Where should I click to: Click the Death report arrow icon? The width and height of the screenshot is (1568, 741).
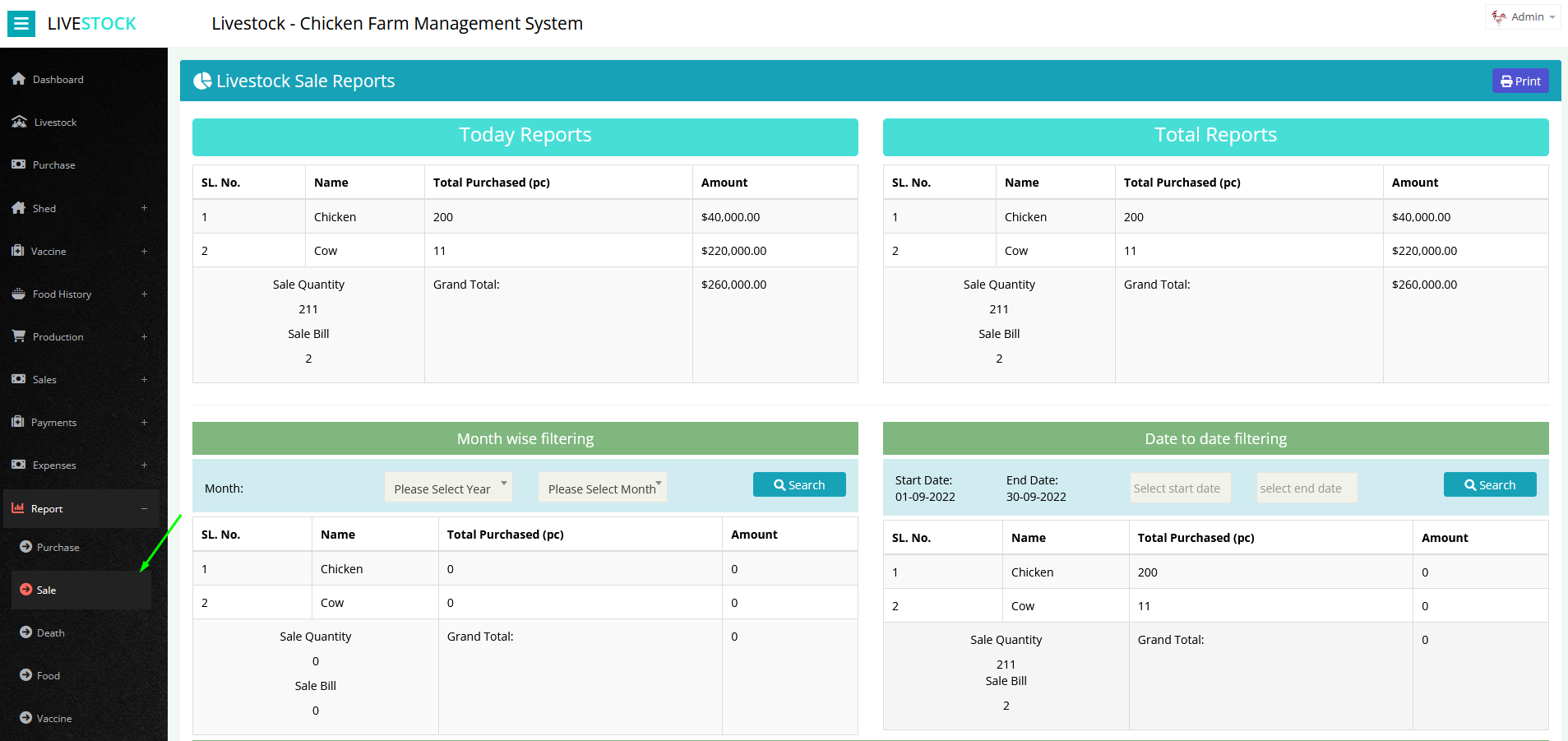[x=26, y=632]
